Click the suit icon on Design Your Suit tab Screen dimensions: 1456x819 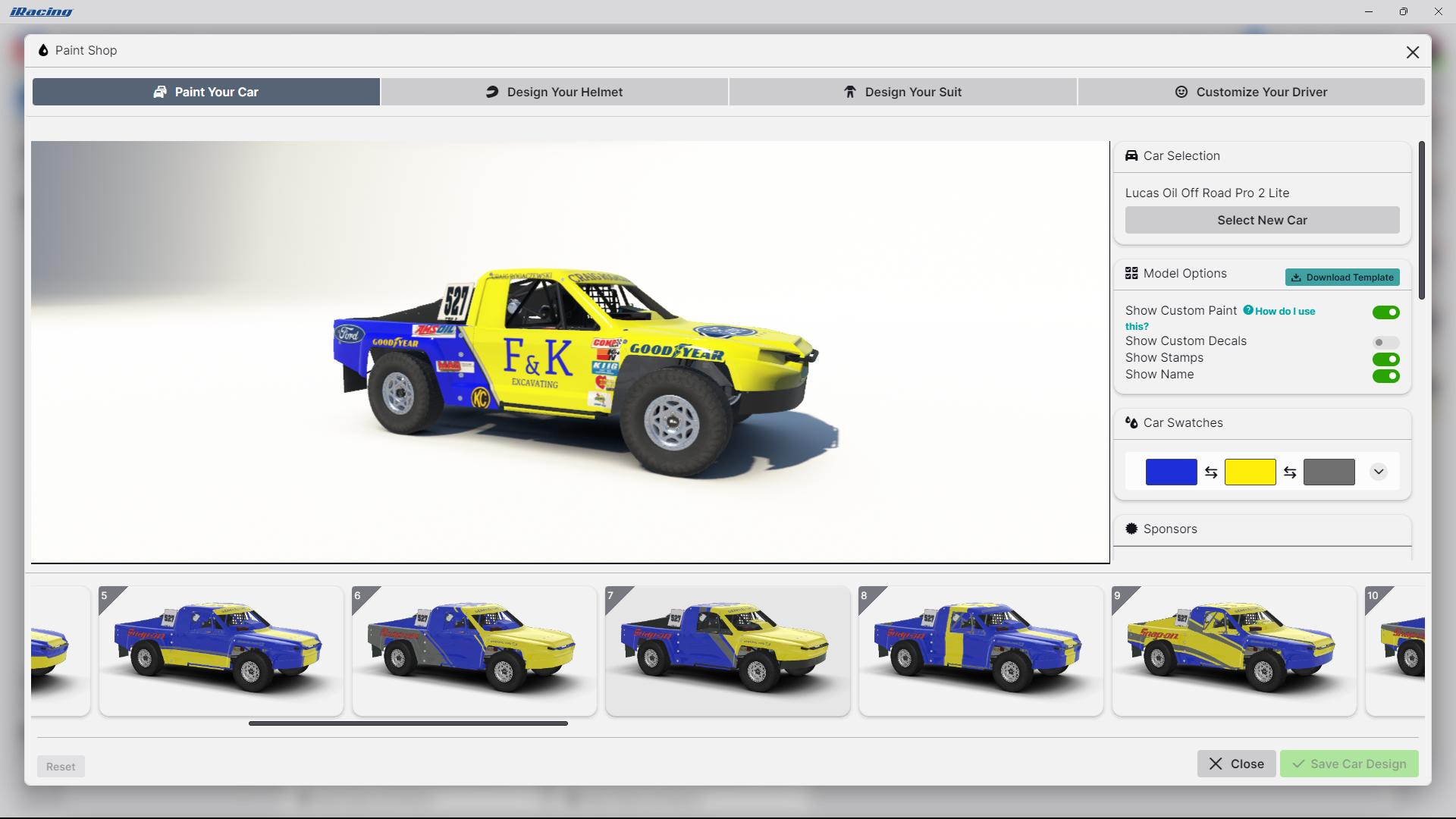pyautogui.click(x=849, y=91)
